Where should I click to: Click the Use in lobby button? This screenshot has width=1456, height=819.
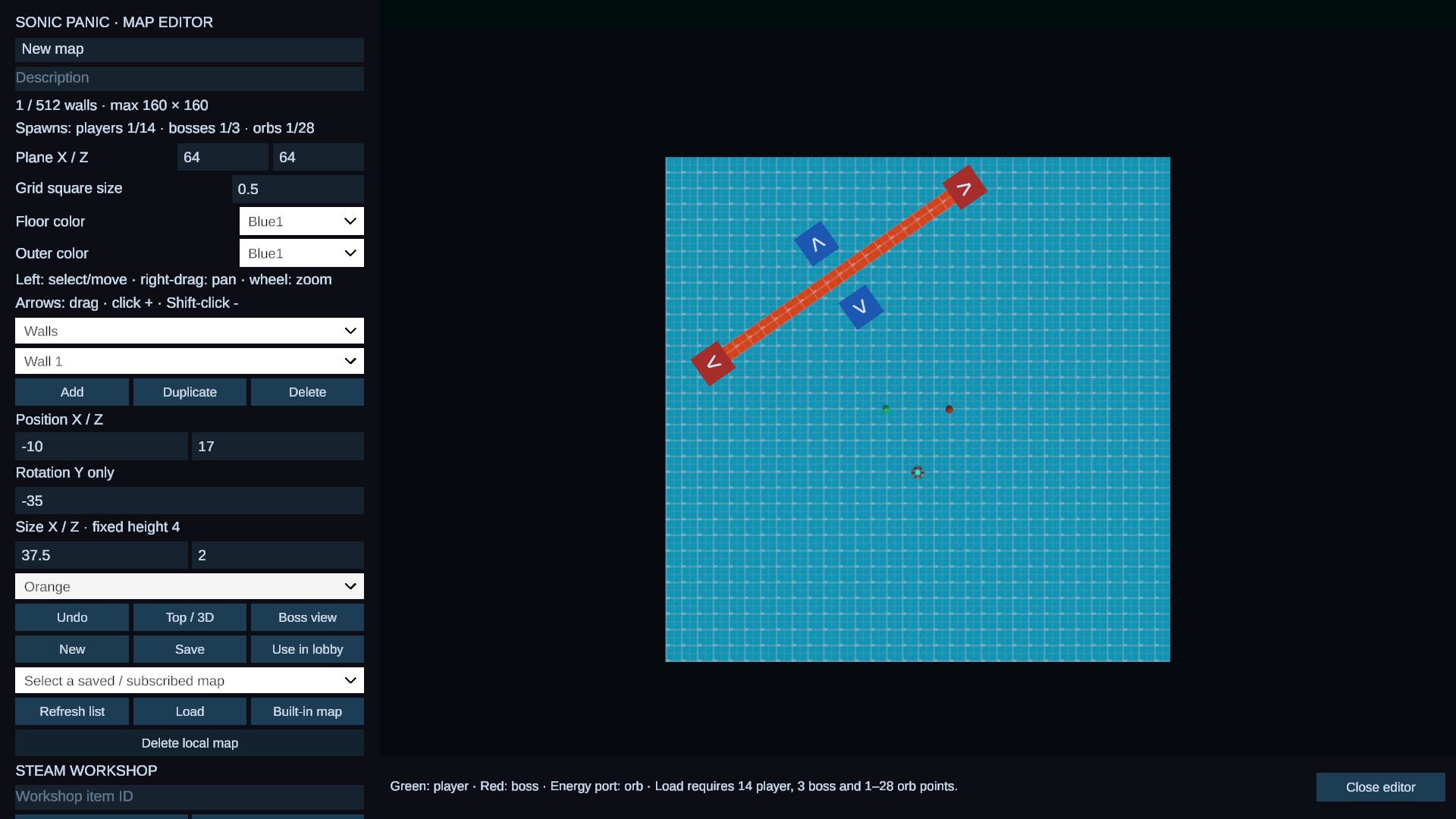[307, 649]
